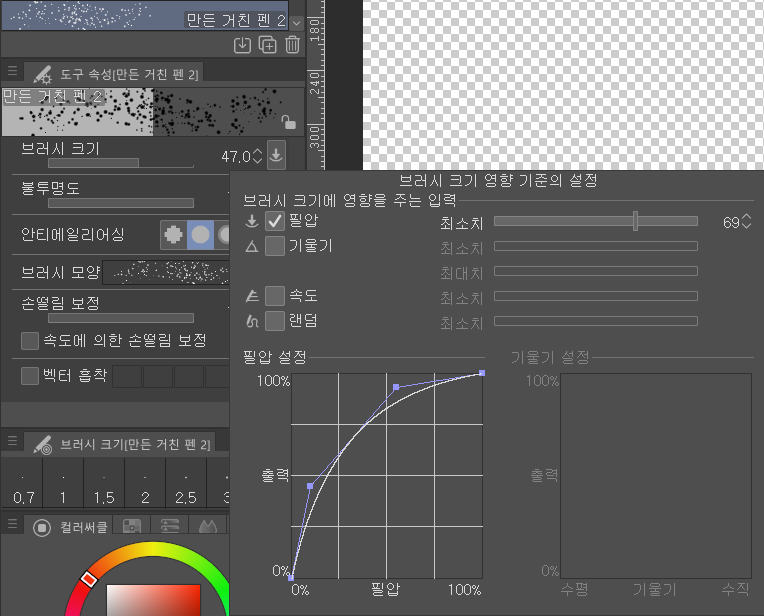Switch to the intermediate color tab icon
The width and height of the screenshot is (764, 616).
pyautogui.click(x=208, y=525)
